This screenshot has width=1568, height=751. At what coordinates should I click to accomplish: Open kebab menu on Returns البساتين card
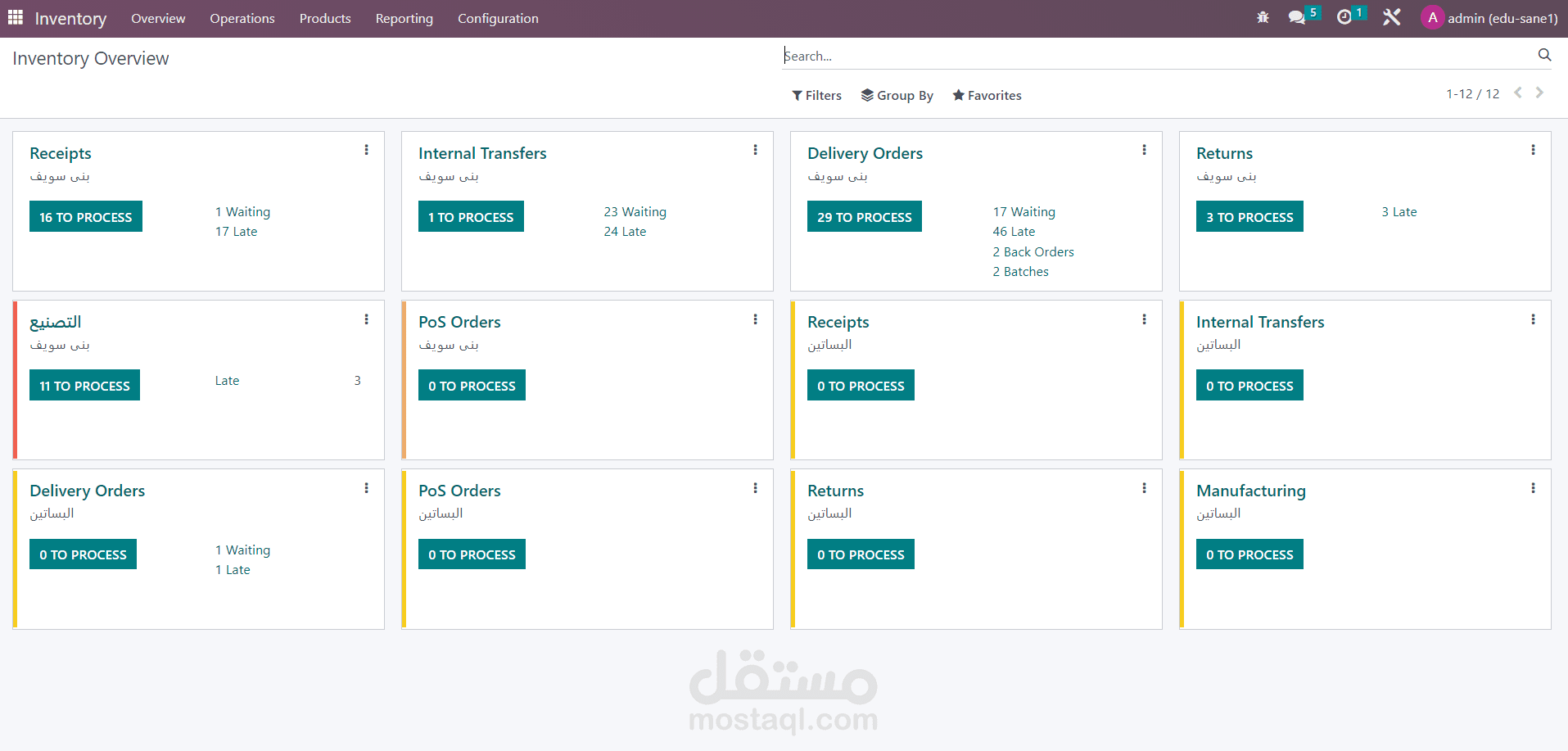click(x=1144, y=488)
